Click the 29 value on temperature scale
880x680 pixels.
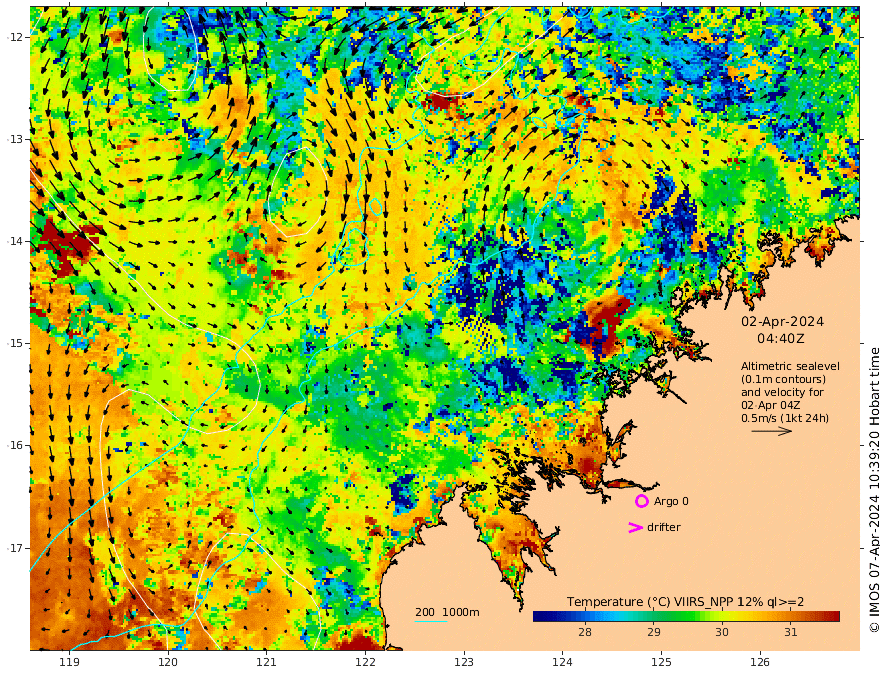653,632
